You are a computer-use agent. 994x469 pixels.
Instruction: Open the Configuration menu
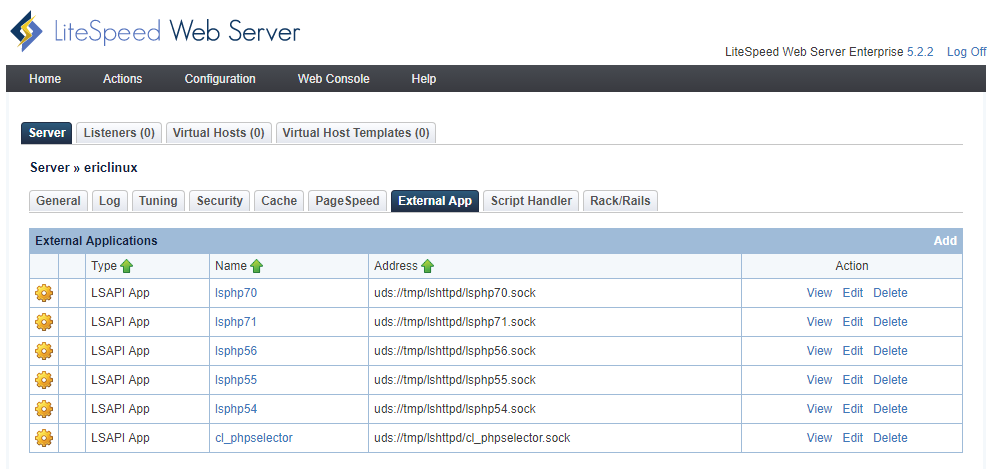click(x=220, y=79)
